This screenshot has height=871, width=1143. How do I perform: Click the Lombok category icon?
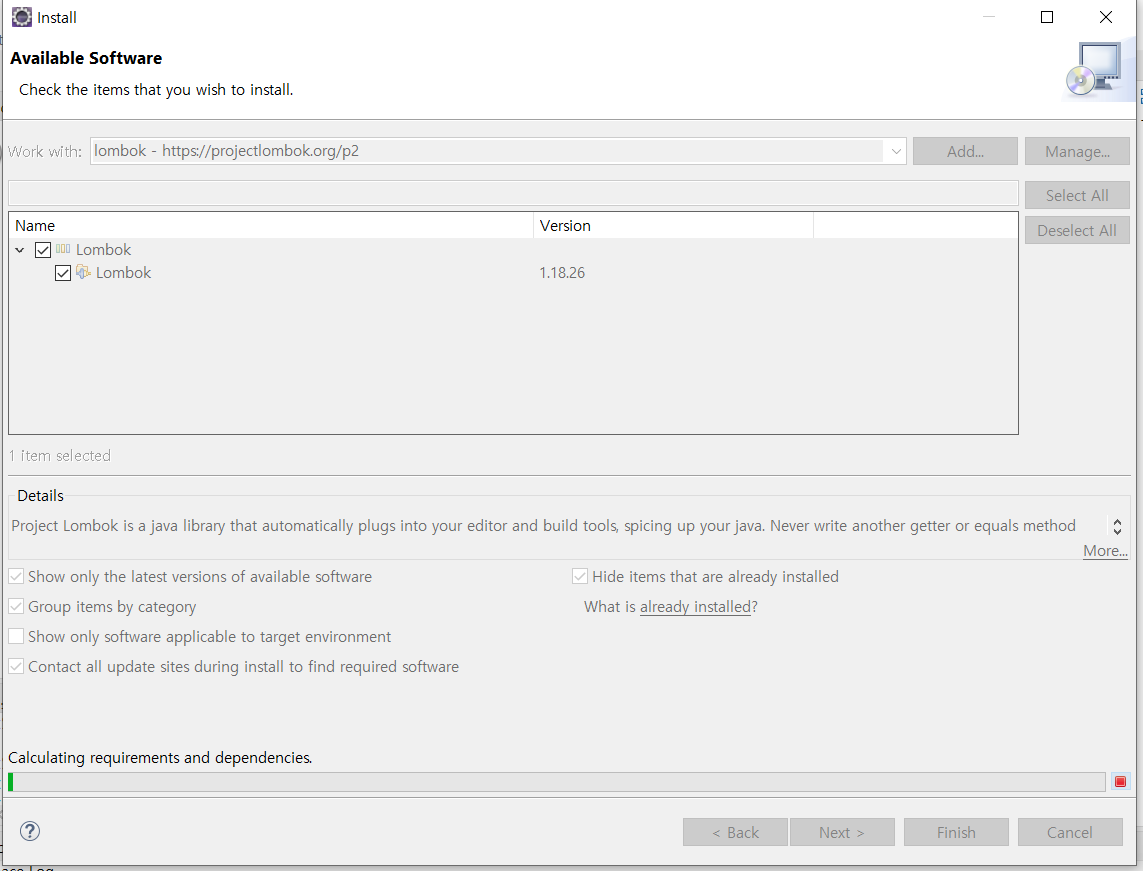[x=63, y=249]
